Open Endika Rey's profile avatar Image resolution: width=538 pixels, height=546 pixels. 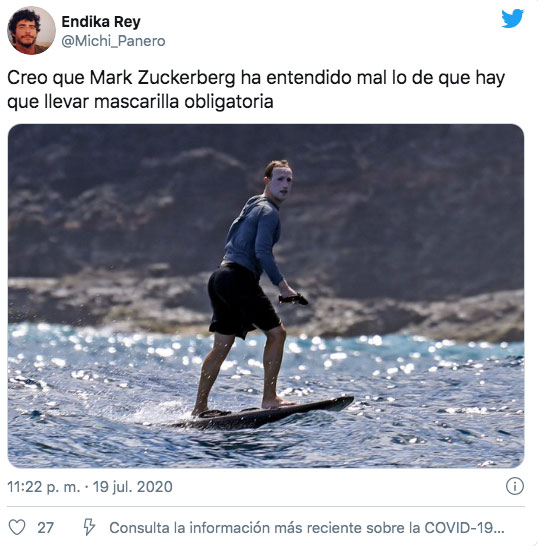click(x=31, y=30)
